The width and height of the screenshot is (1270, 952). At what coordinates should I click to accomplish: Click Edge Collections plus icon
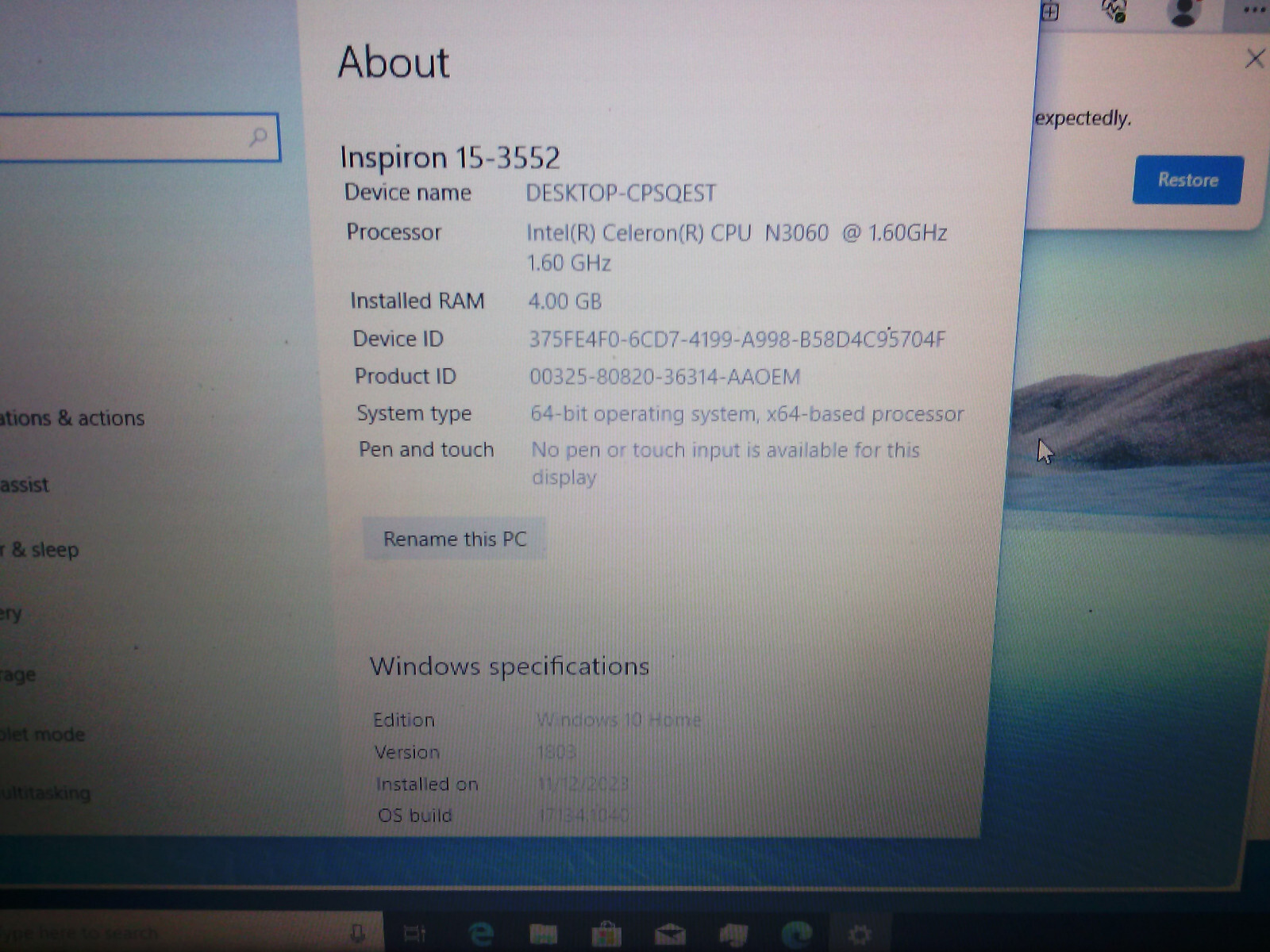[1050, 12]
